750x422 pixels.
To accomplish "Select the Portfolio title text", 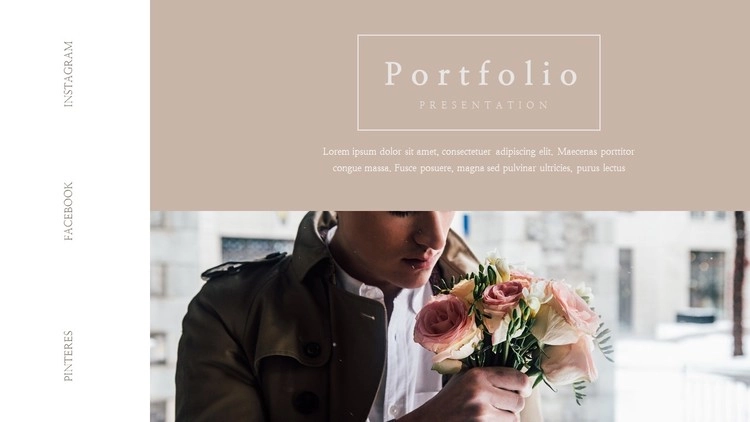I will 482,74.
